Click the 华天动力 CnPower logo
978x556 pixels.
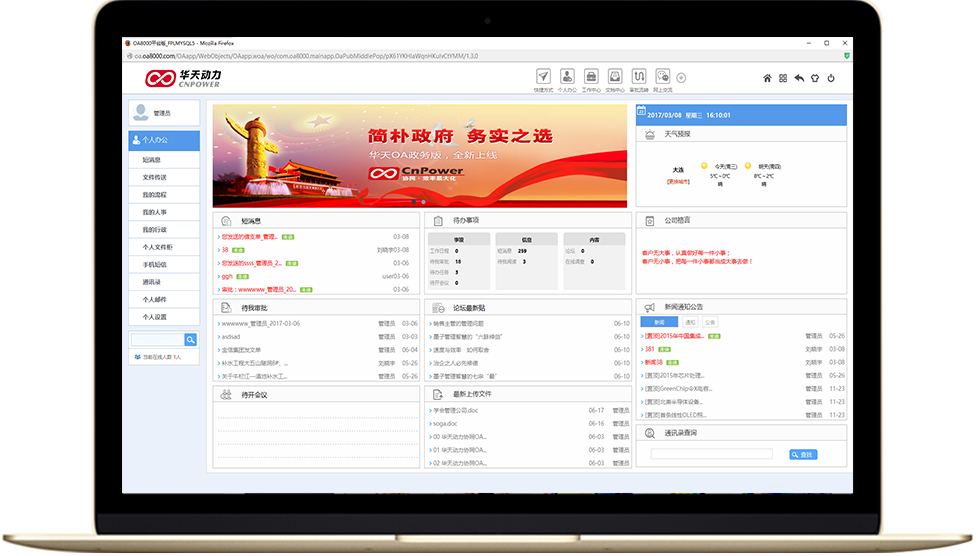pos(183,78)
